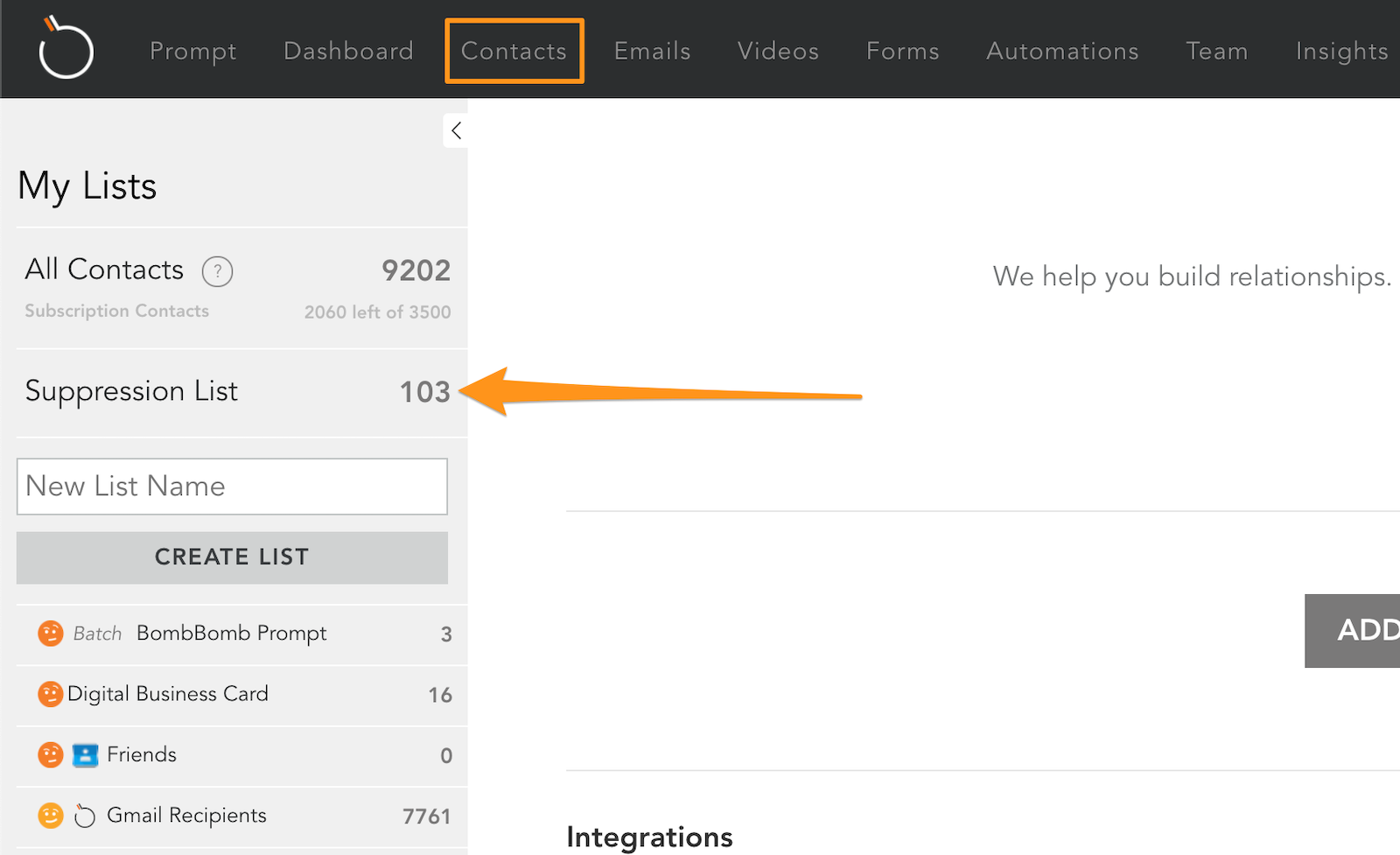Click the ADD button
Image resolution: width=1400 pixels, height=855 pixels.
1353,630
